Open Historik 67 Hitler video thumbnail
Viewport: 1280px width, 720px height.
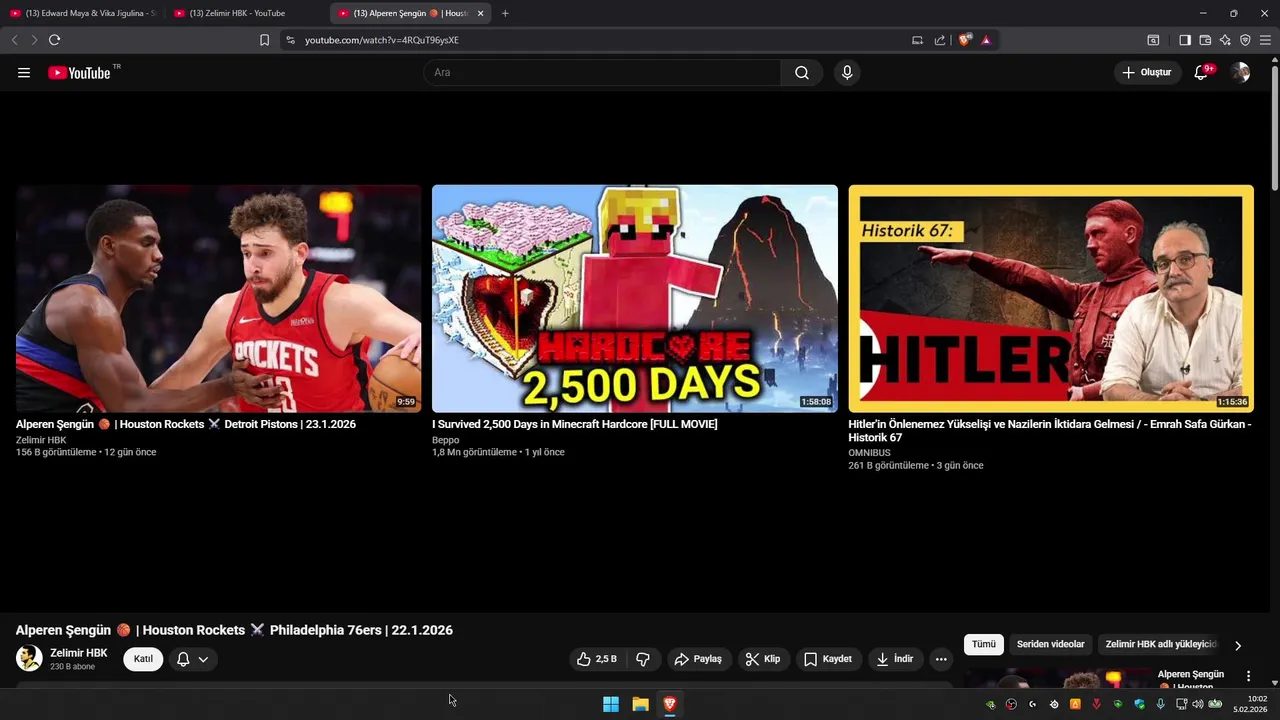click(1051, 298)
